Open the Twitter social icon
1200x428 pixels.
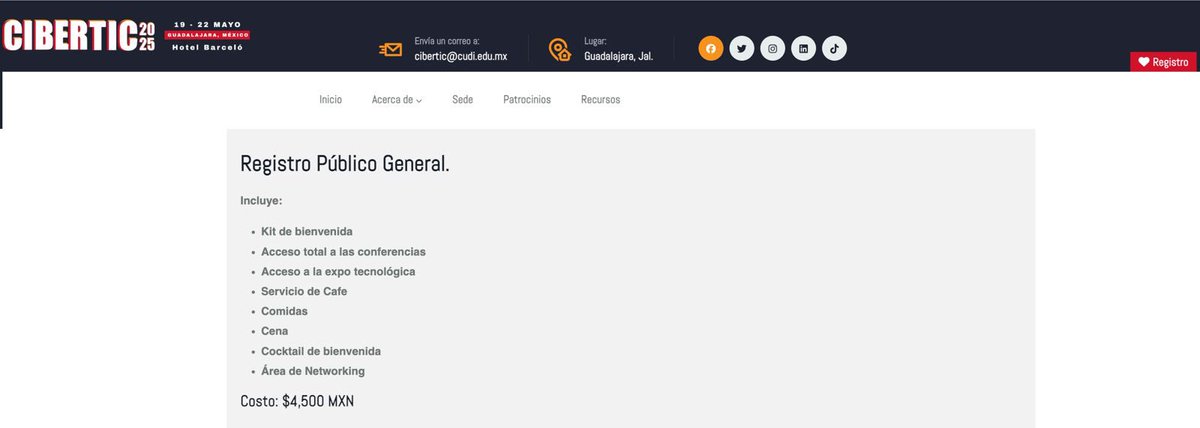(x=741, y=49)
